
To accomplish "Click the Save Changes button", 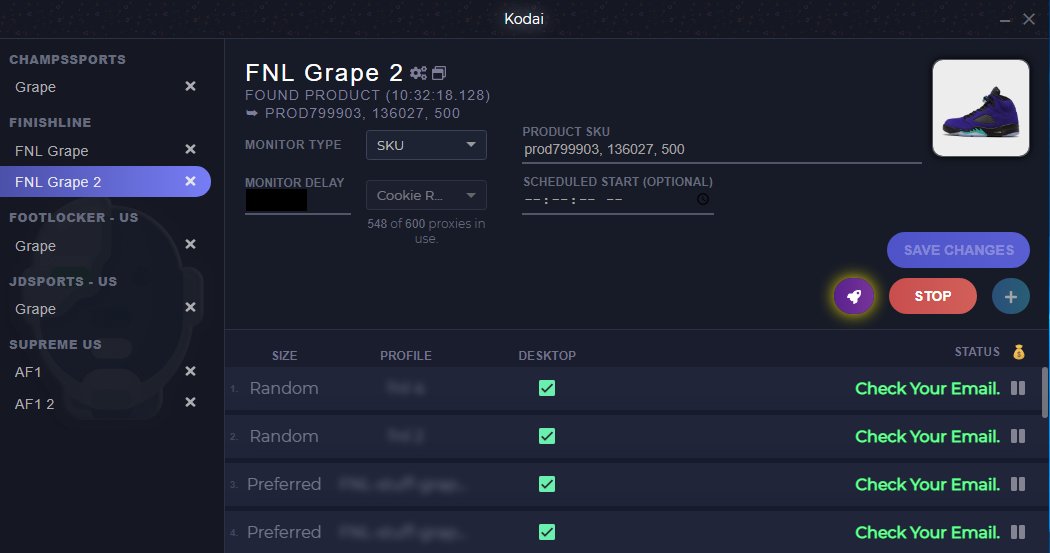I will click(x=958, y=250).
